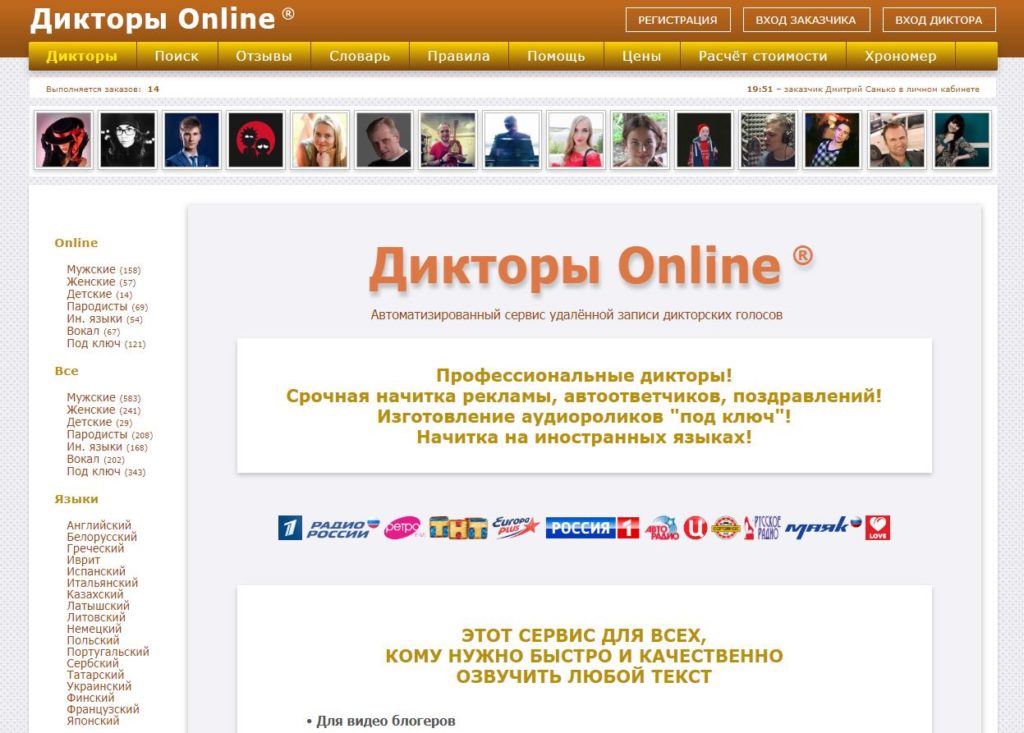Click the Россия 1 logo
The height and width of the screenshot is (733, 1024).
[x=592, y=528]
